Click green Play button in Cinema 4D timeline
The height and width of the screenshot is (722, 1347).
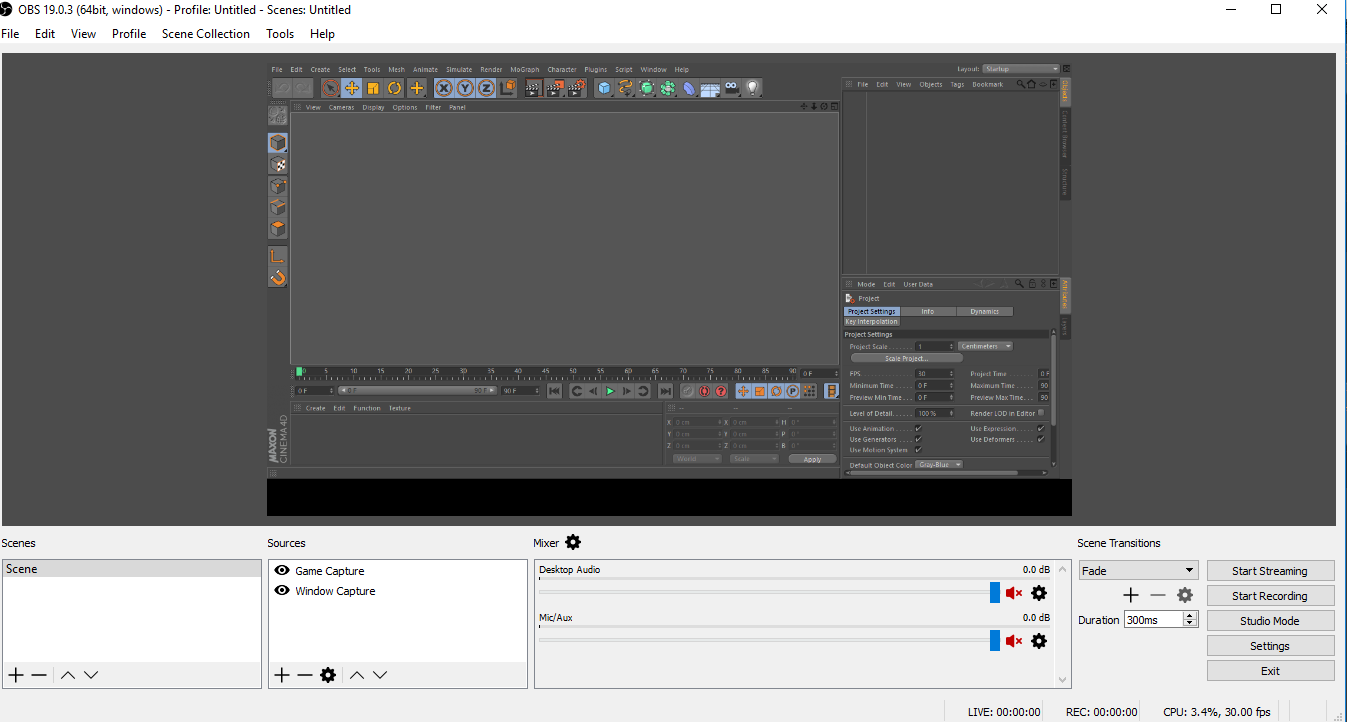click(610, 391)
